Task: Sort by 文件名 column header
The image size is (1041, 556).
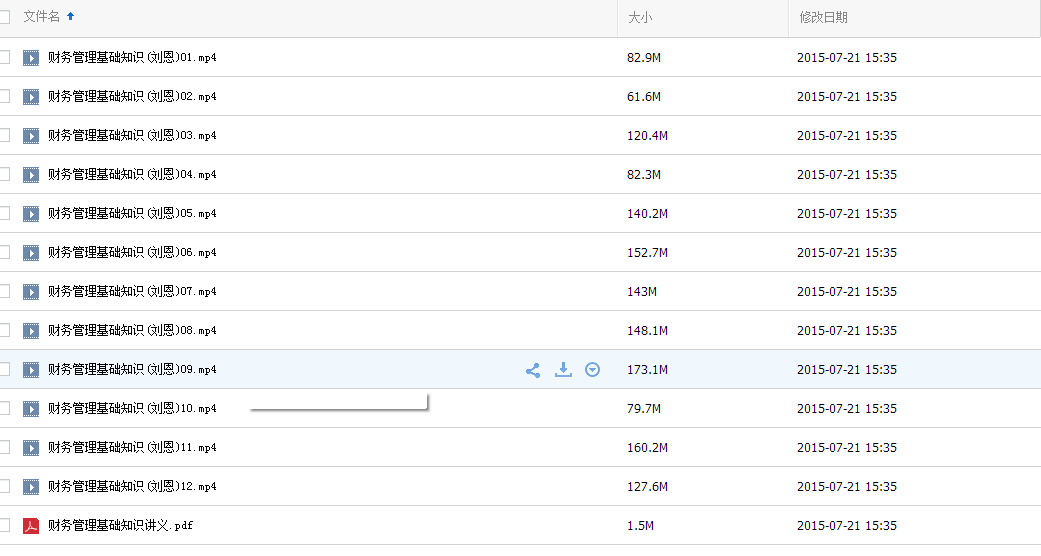Action: [41, 17]
